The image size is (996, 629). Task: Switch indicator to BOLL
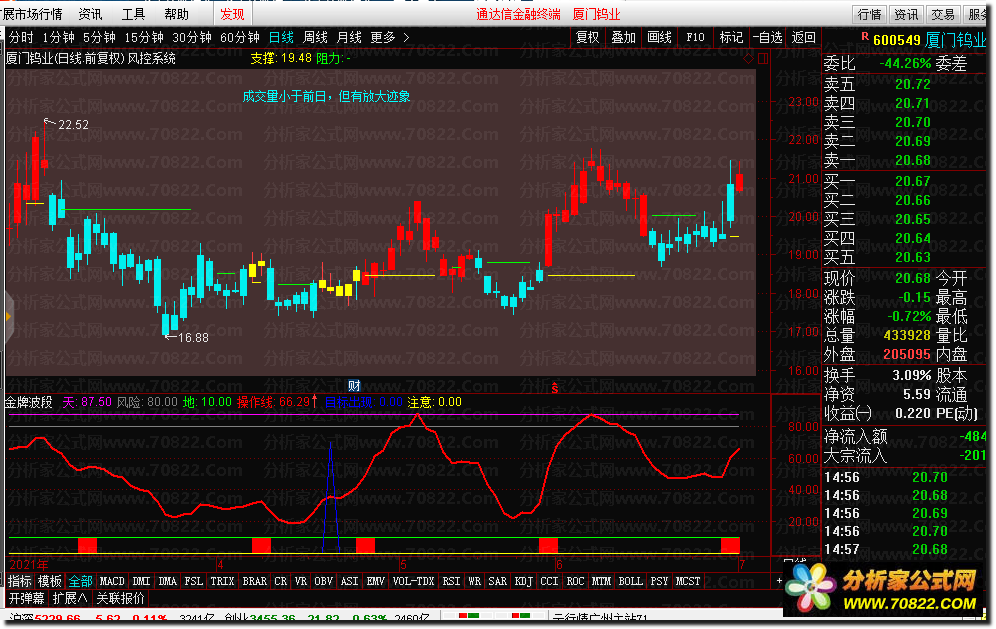(631, 581)
